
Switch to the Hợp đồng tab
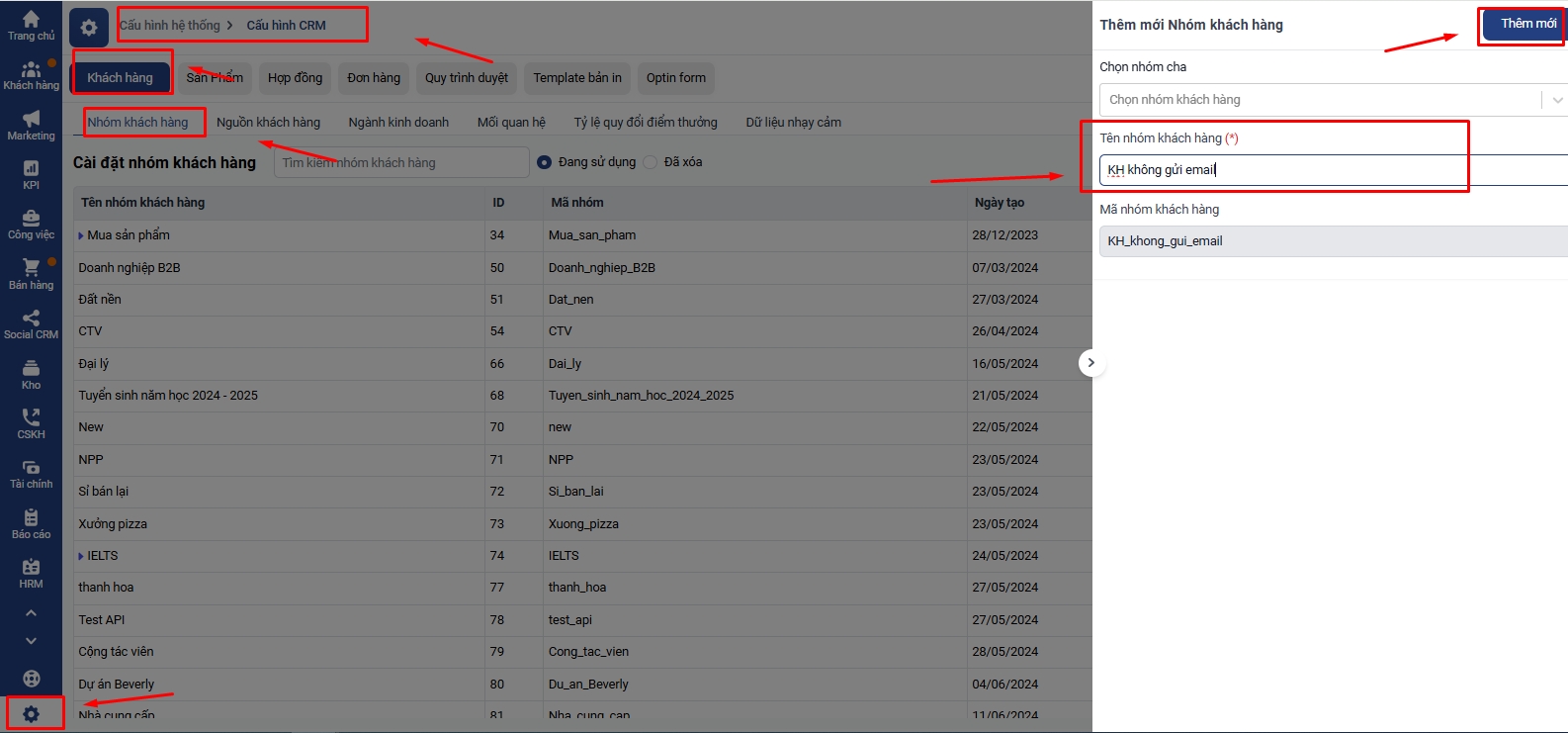[x=295, y=78]
